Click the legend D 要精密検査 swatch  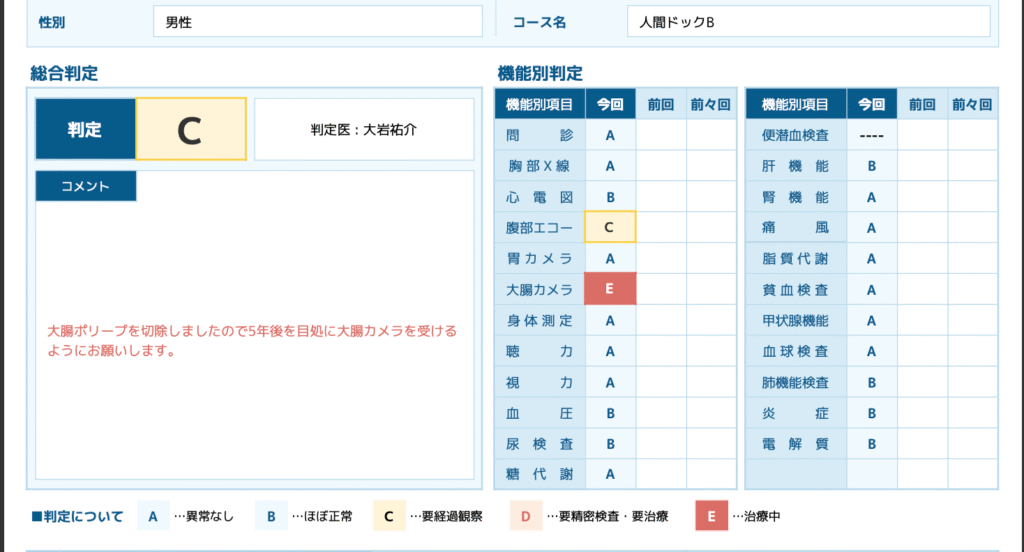(526, 516)
